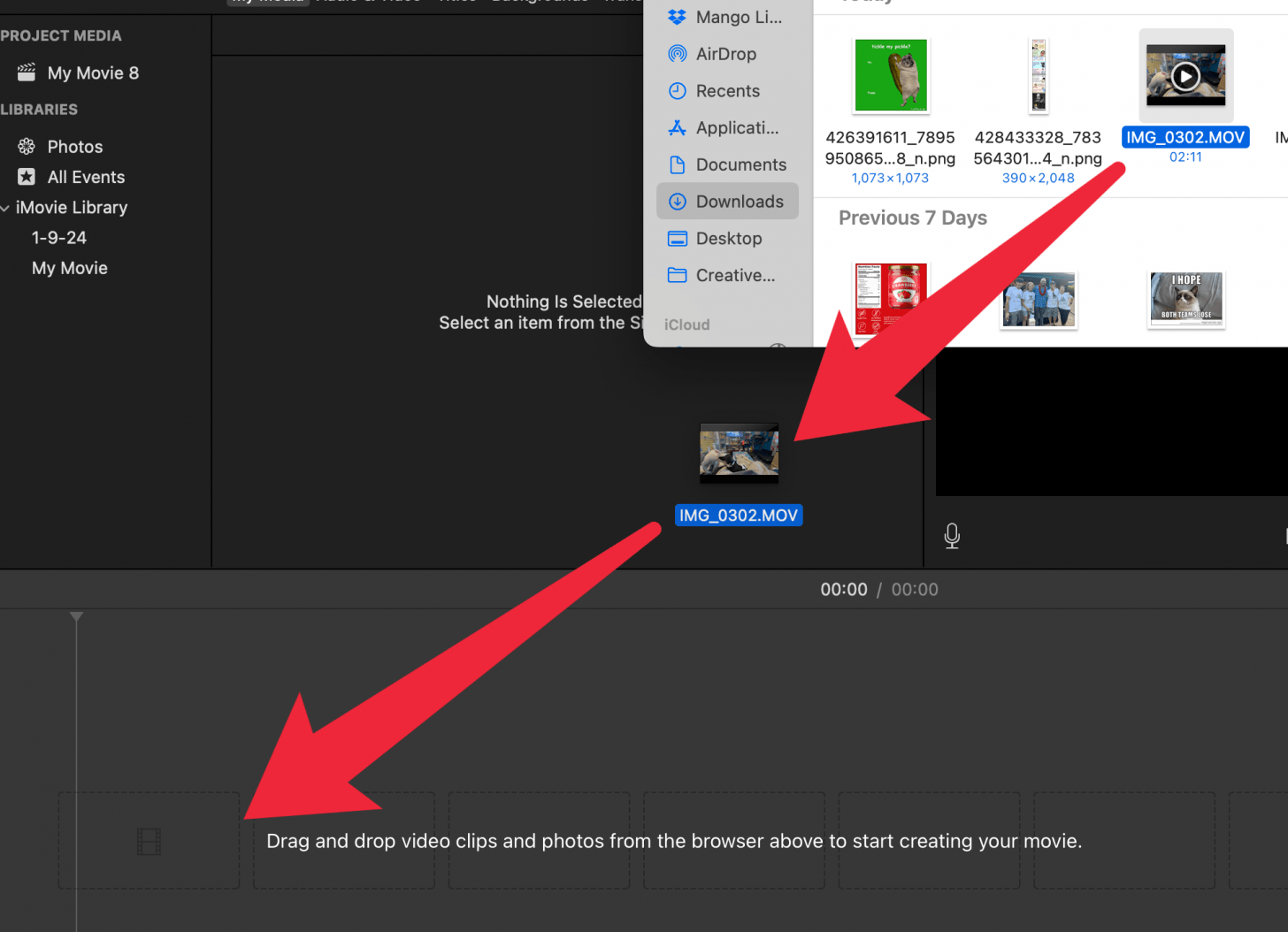The height and width of the screenshot is (932, 1288).
Task: Select Downloads in Finder sidebar
Action: tap(727, 202)
